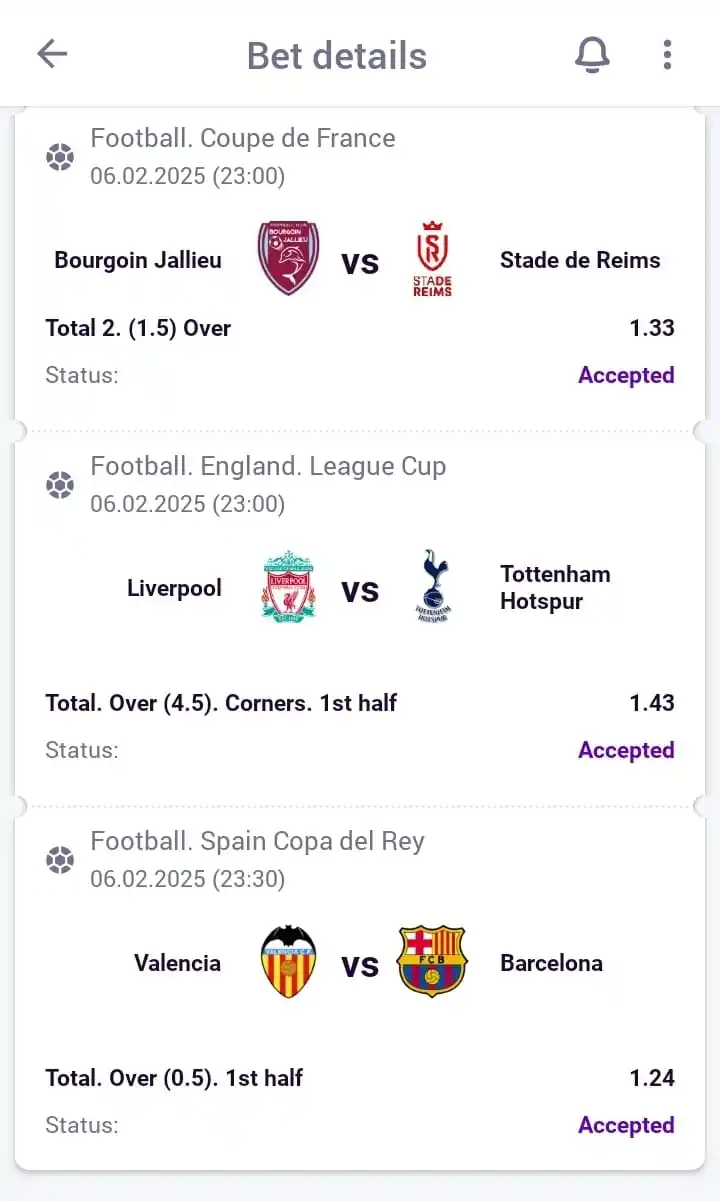Screen dimensions: 720x1201
Task: Go back using the arrow icon
Action: (x=52, y=54)
